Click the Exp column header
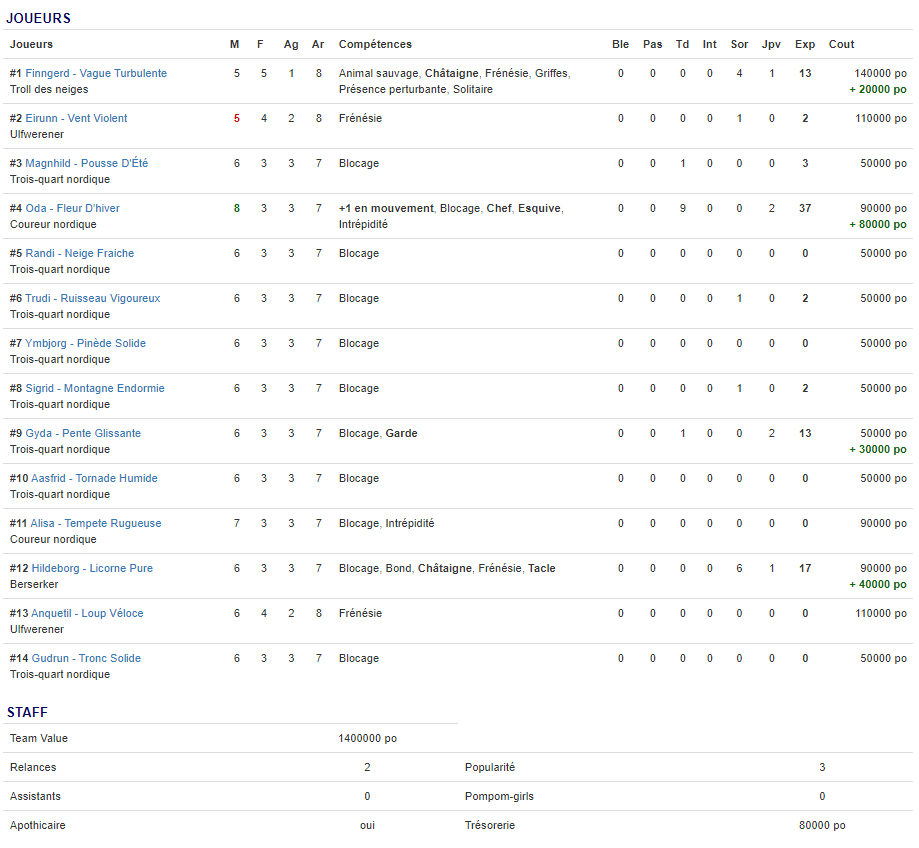Screen dimensions: 919x848 pos(804,44)
